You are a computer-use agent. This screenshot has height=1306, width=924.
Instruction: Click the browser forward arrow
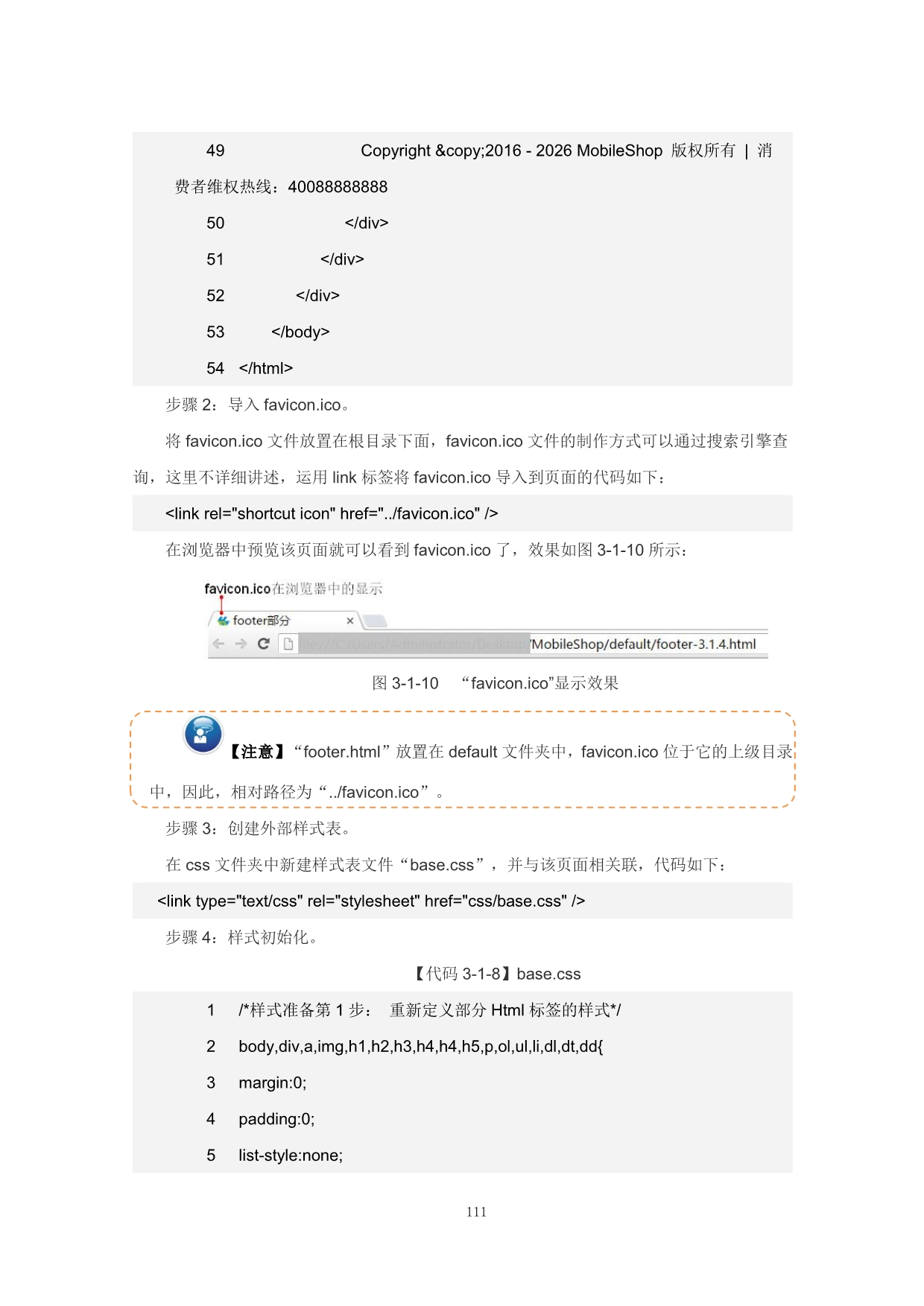(x=241, y=644)
